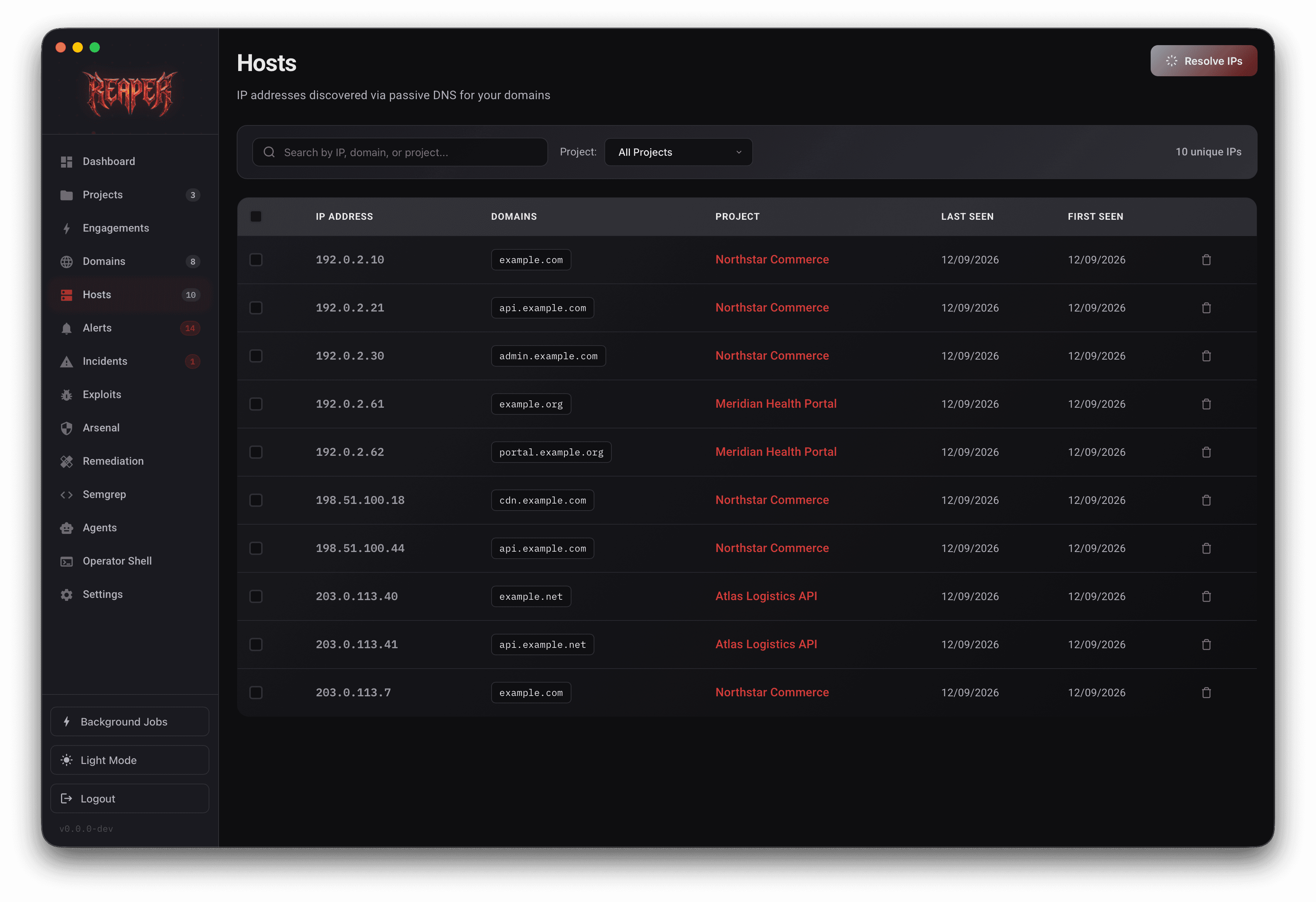Image resolution: width=1316 pixels, height=902 pixels.
Task: Click the 198.51.100.18 IP address cell
Action: [x=360, y=500]
